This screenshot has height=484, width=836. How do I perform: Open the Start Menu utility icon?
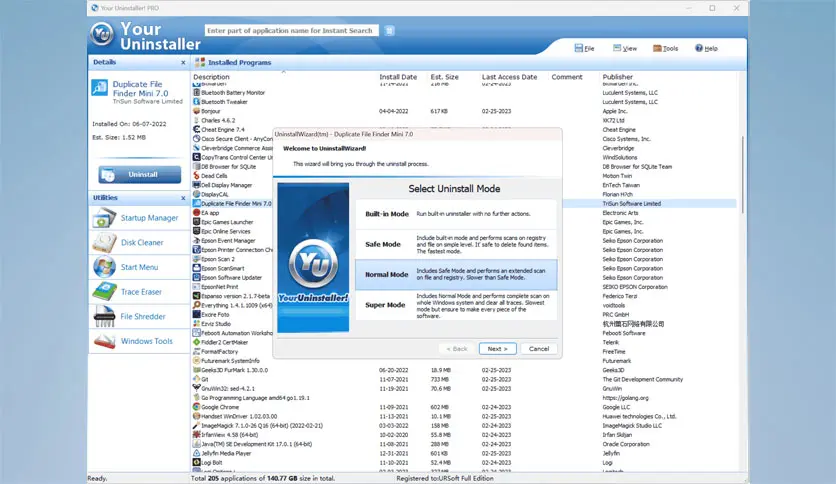pyautogui.click(x=104, y=267)
